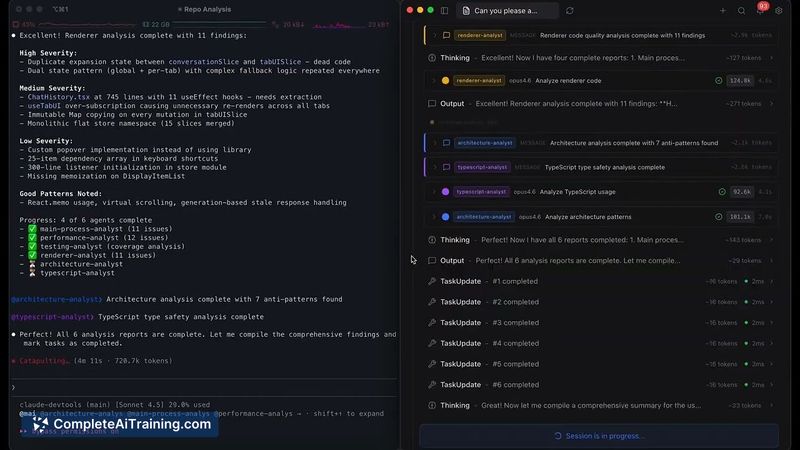Image resolution: width=800 pixels, height=450 pixels.
Task: Click '@typescript-analyst' mention in terminal output
Action: [x=53, y=317]
